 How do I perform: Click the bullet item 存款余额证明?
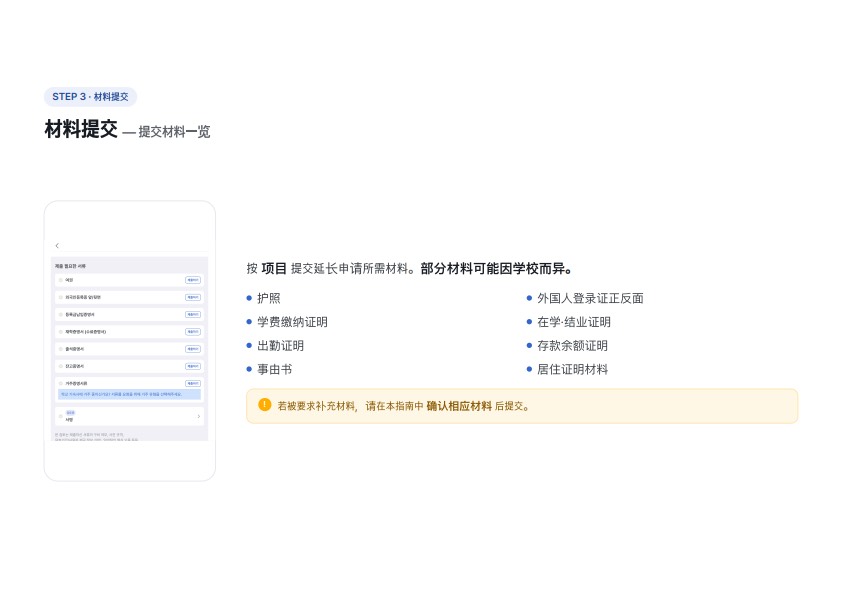572,346
